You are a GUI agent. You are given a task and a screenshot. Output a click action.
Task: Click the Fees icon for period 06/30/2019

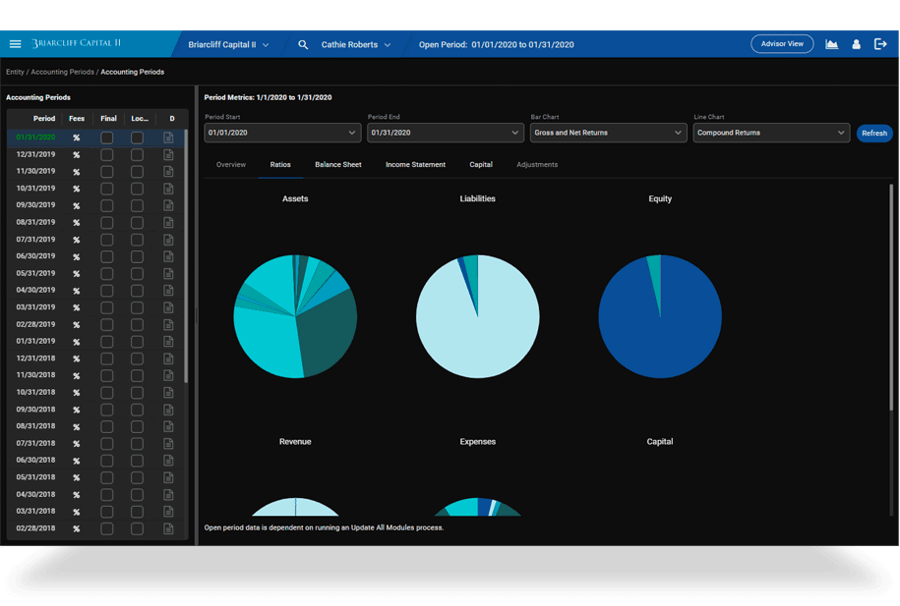coord(75,255)
